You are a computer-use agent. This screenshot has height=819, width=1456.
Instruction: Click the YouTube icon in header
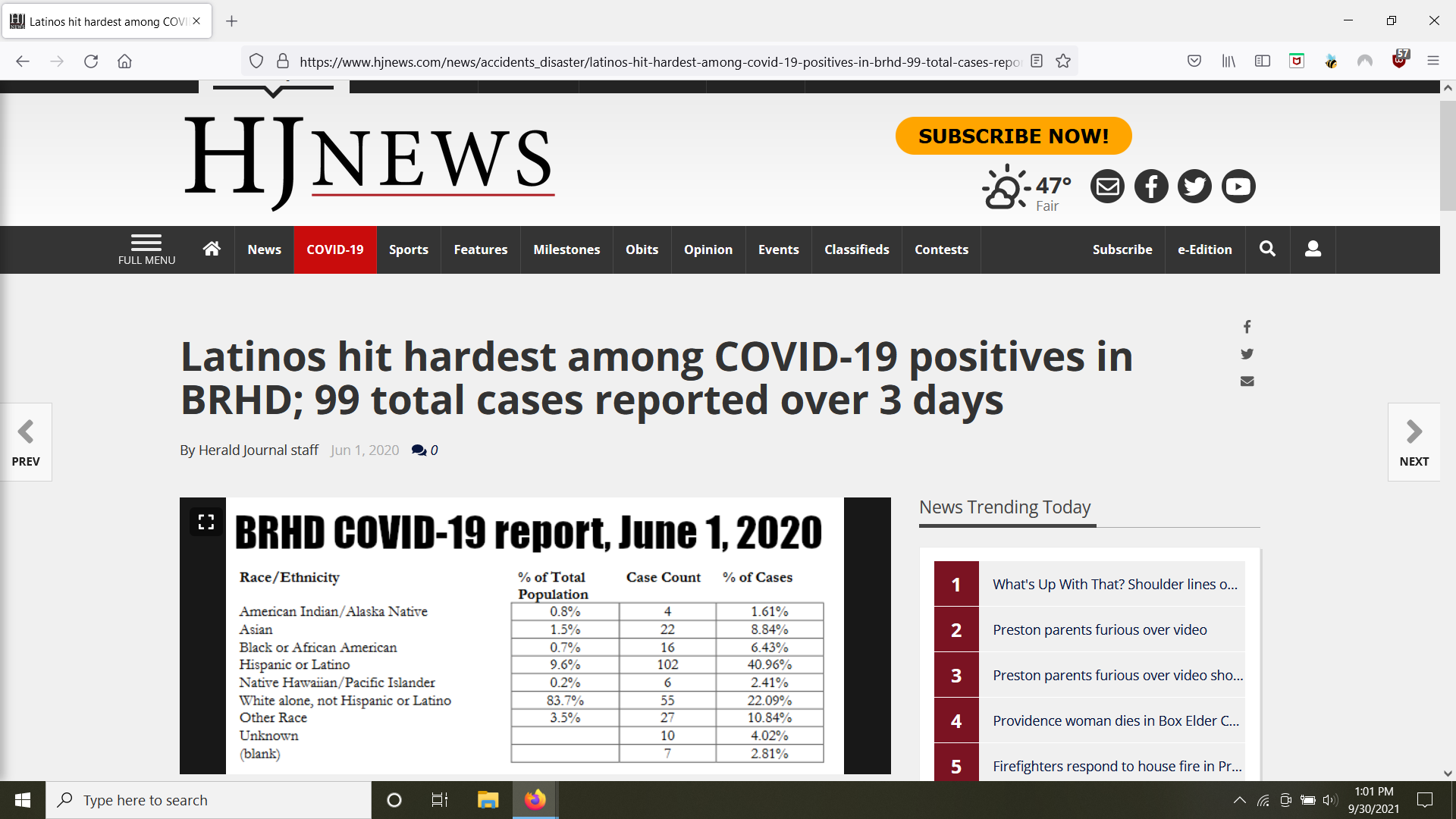[1238, 187]
